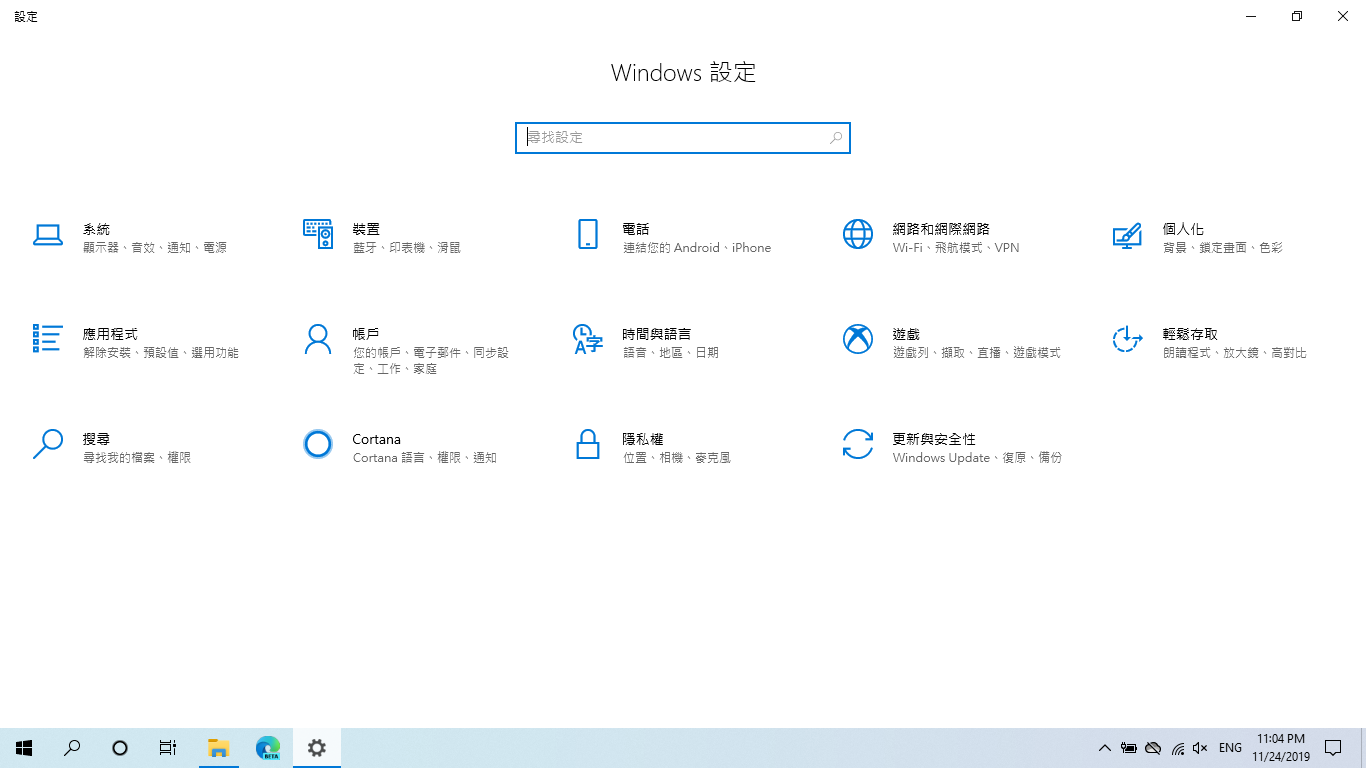This screenshot has height=768, width=1366.
Task: Click the 裝置 title text
Action: tap(366, 229)
